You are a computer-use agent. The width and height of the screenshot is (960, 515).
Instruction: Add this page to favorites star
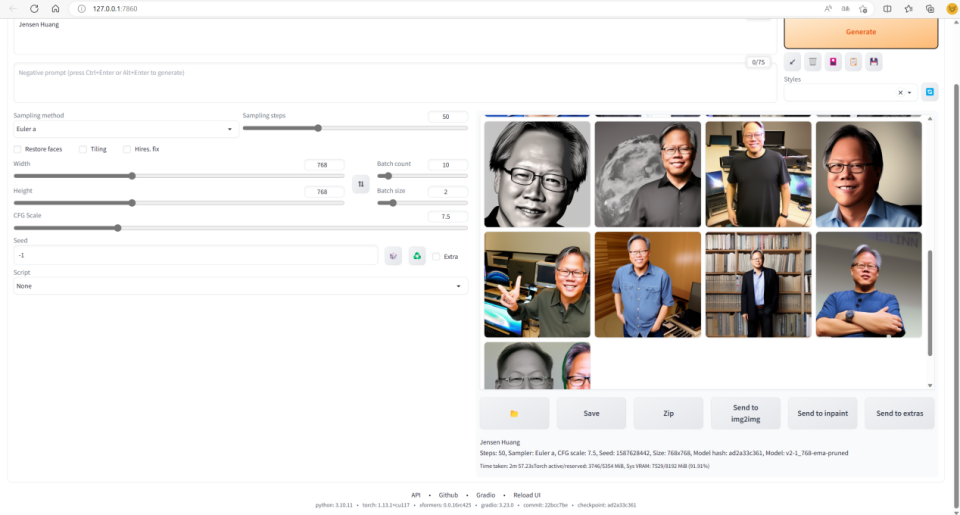point(863,9)
